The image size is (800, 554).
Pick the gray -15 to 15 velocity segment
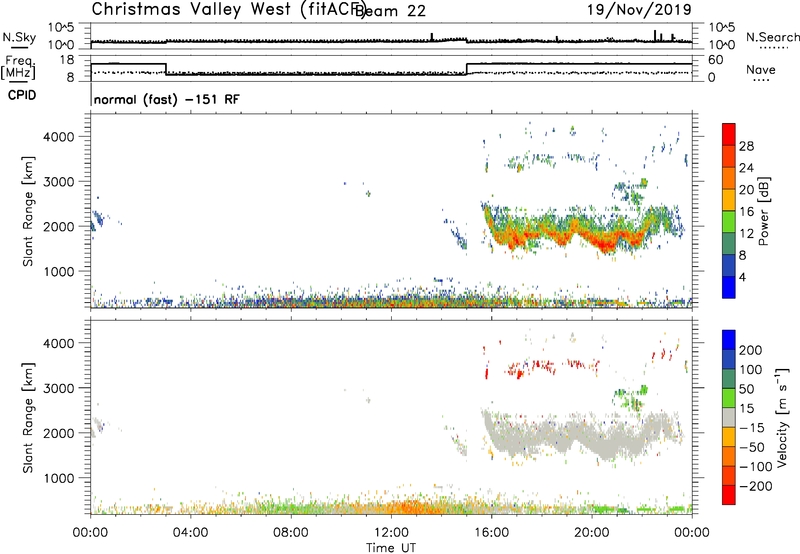[729, 417]
